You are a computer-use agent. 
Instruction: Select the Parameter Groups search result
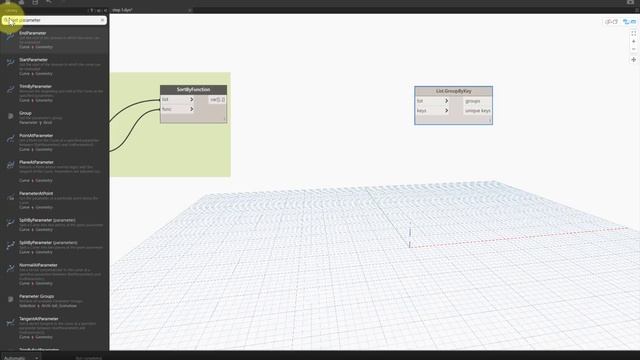[x=54, y=301]
